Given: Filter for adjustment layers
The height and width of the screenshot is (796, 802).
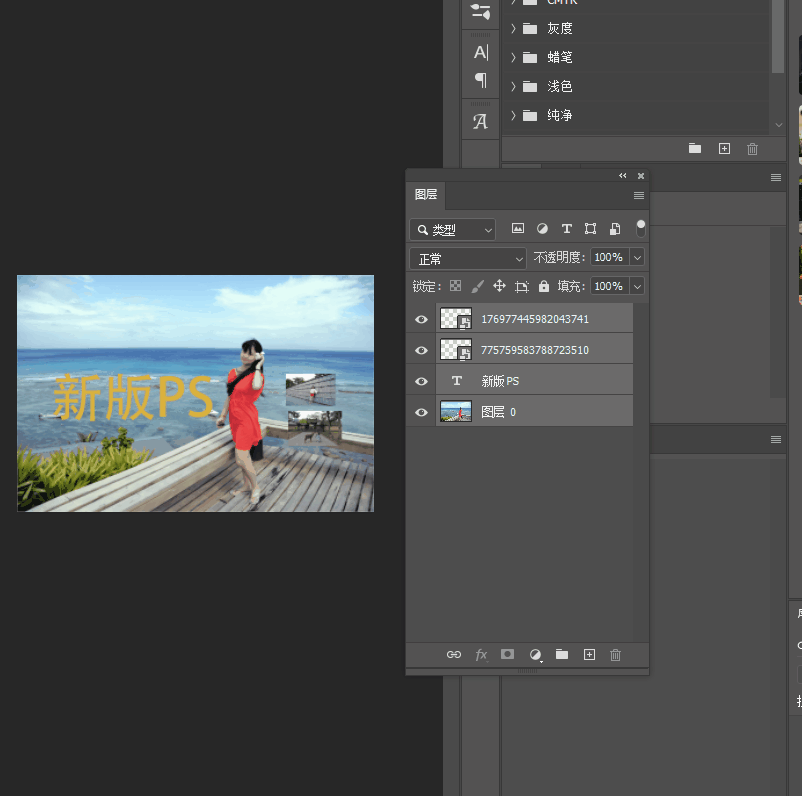Looking at the screenshot, I should [x=542, y=229].
